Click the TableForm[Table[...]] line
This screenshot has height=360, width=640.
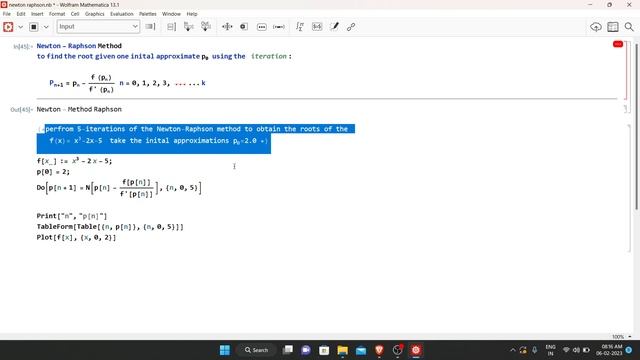[x=110, y=227]
